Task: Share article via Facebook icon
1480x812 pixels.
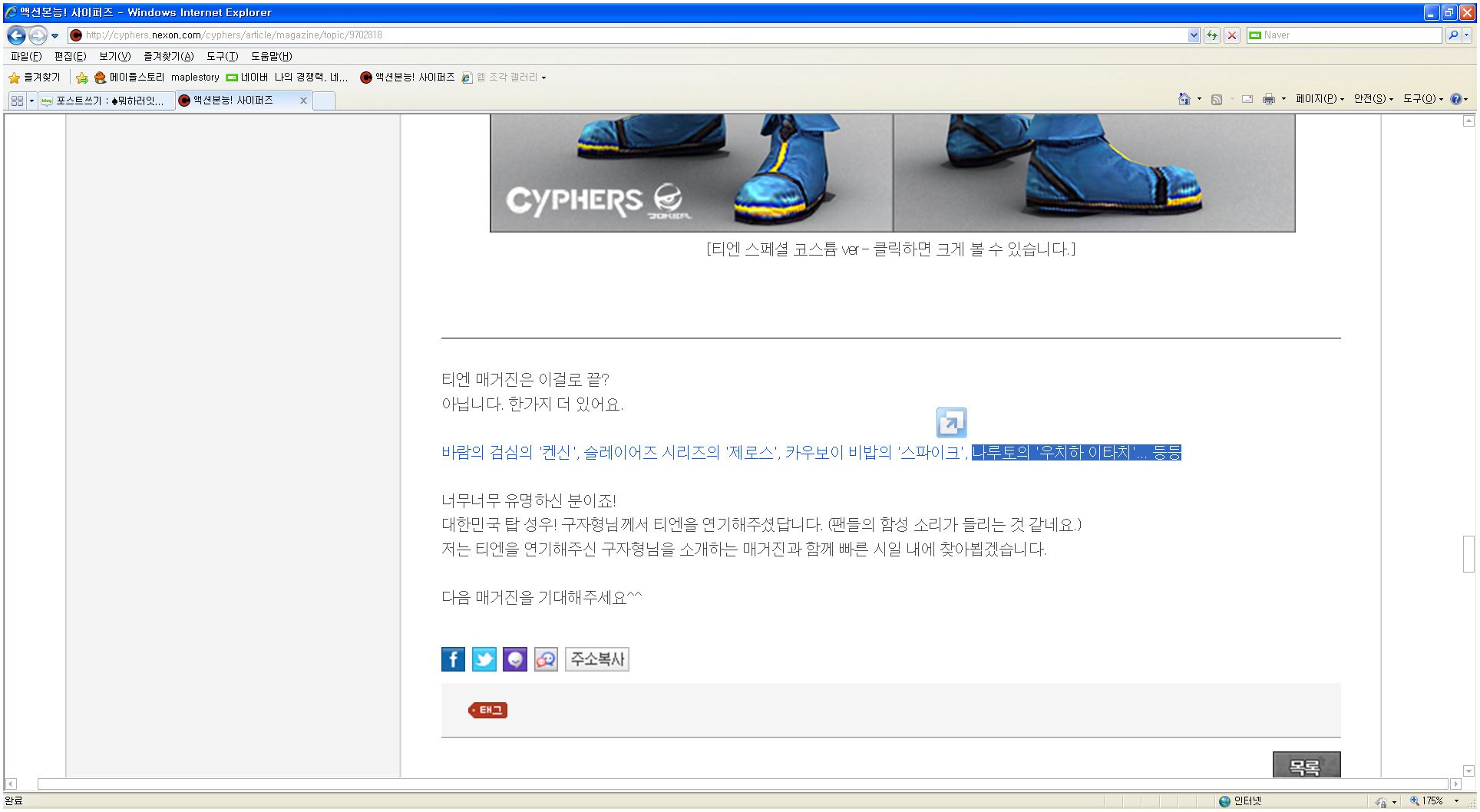Action: click(x=453, y=659)
